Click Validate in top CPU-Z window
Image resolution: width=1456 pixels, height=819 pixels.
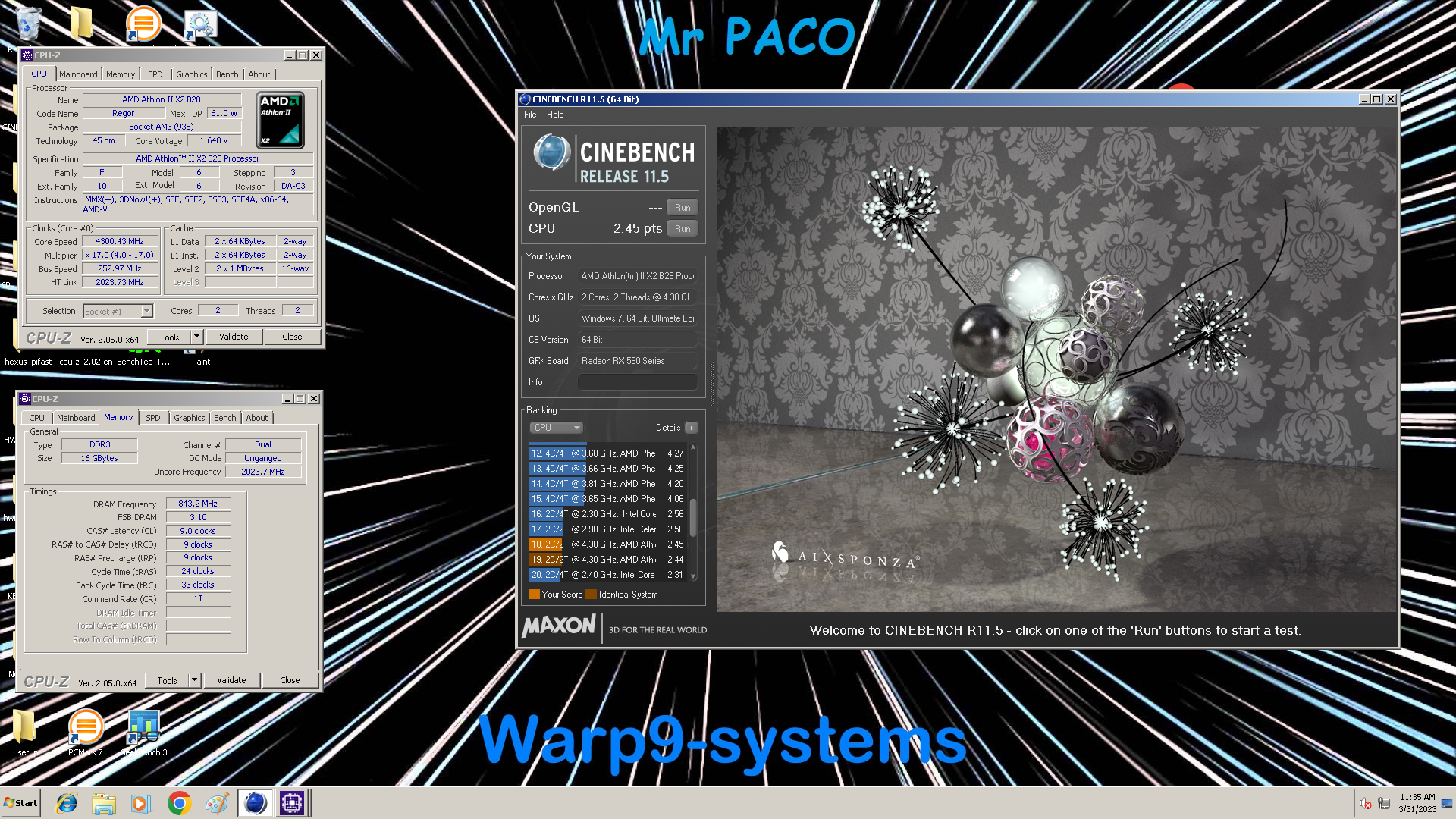(234, 337)
